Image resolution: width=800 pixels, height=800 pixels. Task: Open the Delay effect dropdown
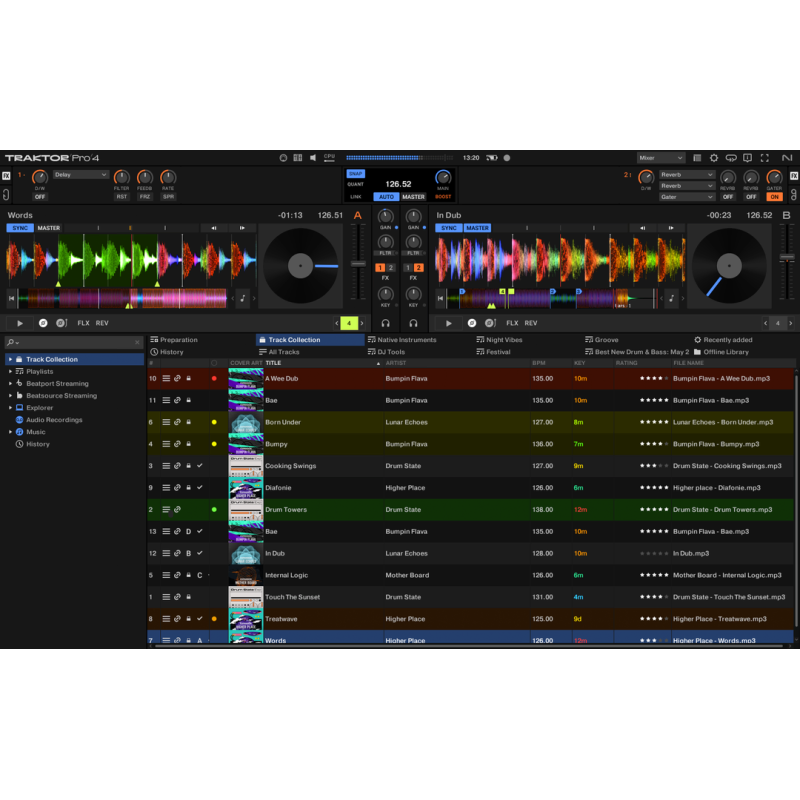click(81, 175)
